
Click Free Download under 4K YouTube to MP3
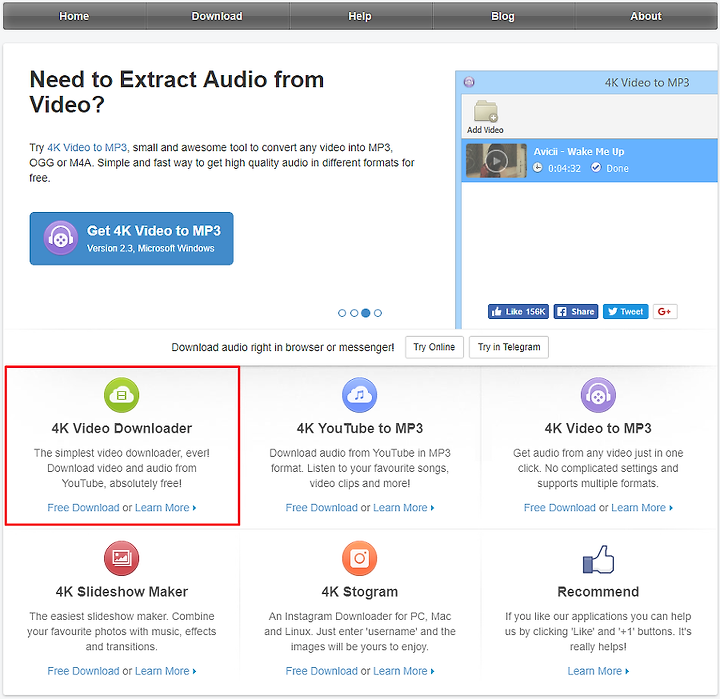(x=321, y=507)
